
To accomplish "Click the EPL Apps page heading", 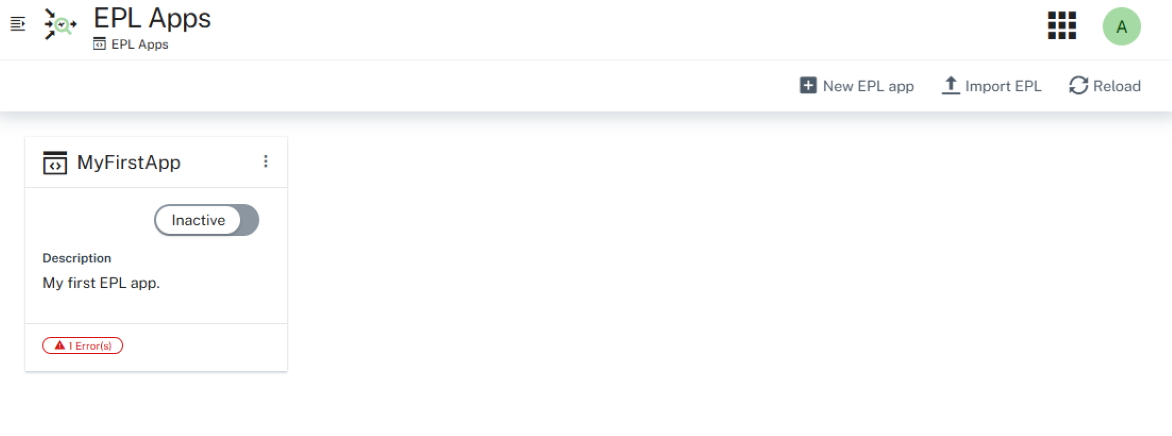I will tap(152, 18).
